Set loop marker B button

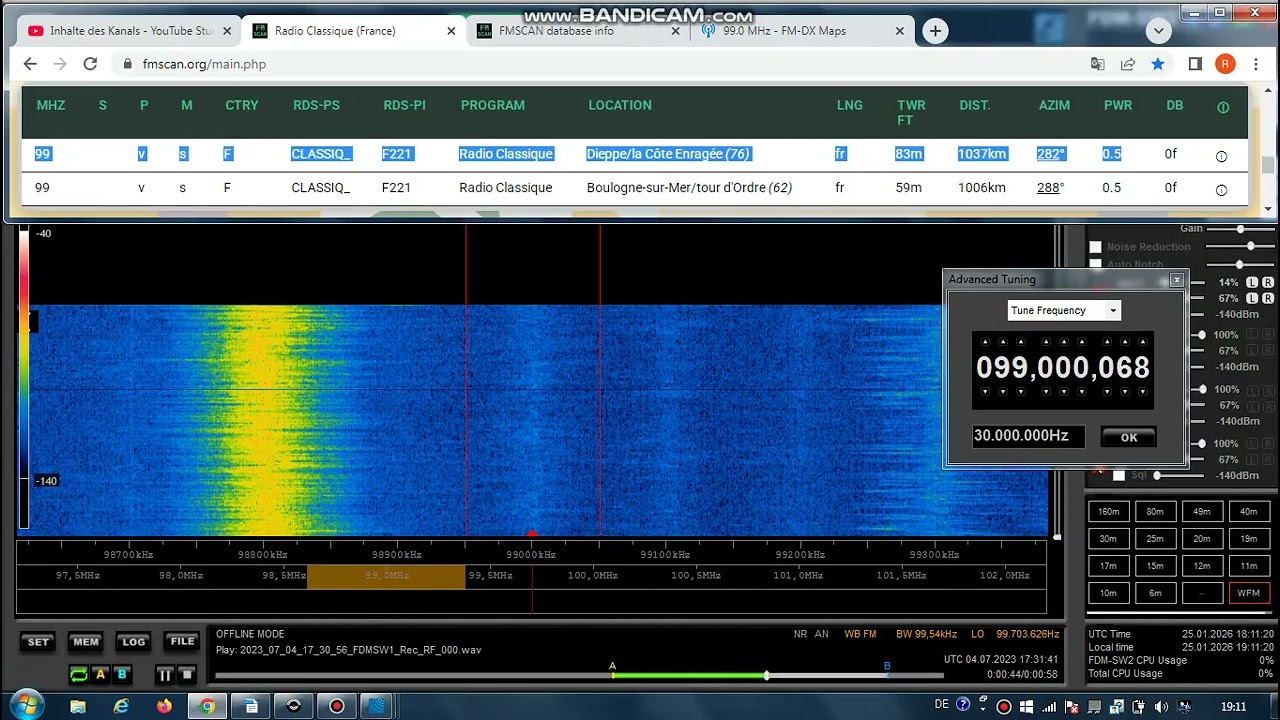[122, 675]
